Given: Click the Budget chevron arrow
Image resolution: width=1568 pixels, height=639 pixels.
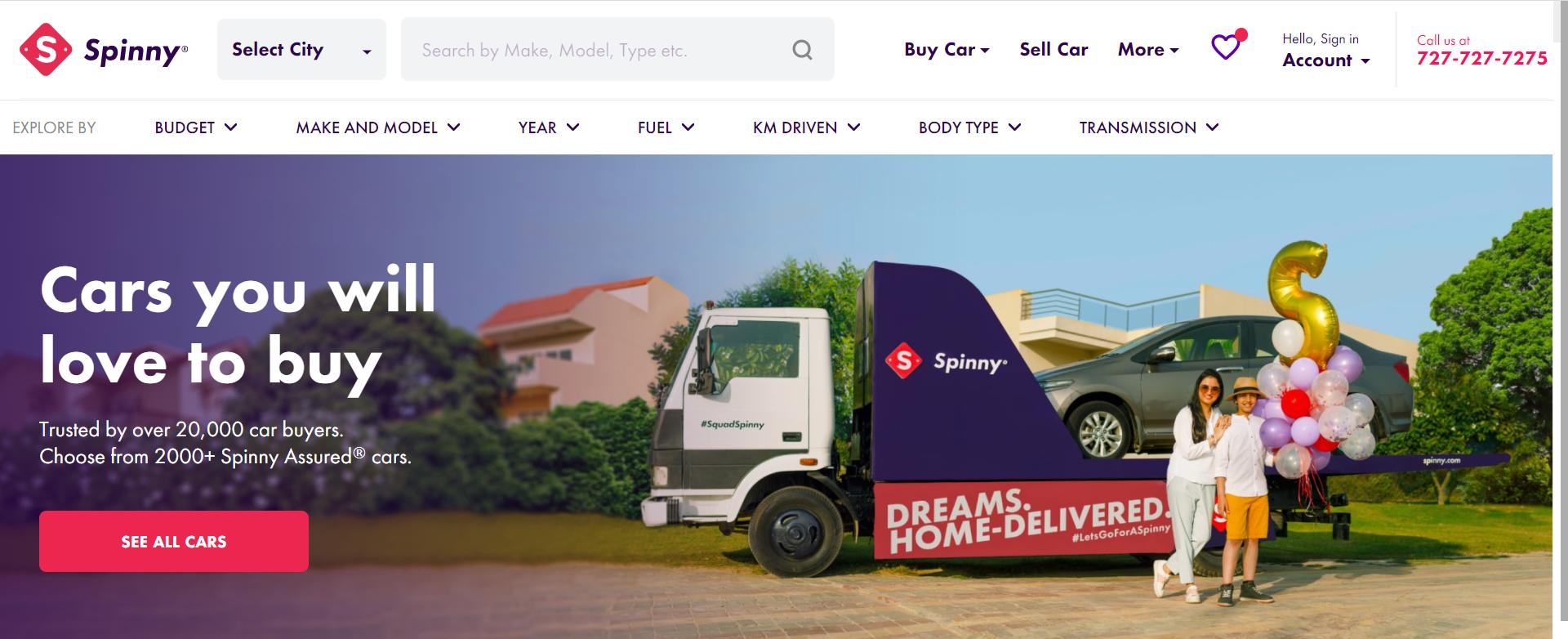Looking at the screenshot, I should point(231,127).
